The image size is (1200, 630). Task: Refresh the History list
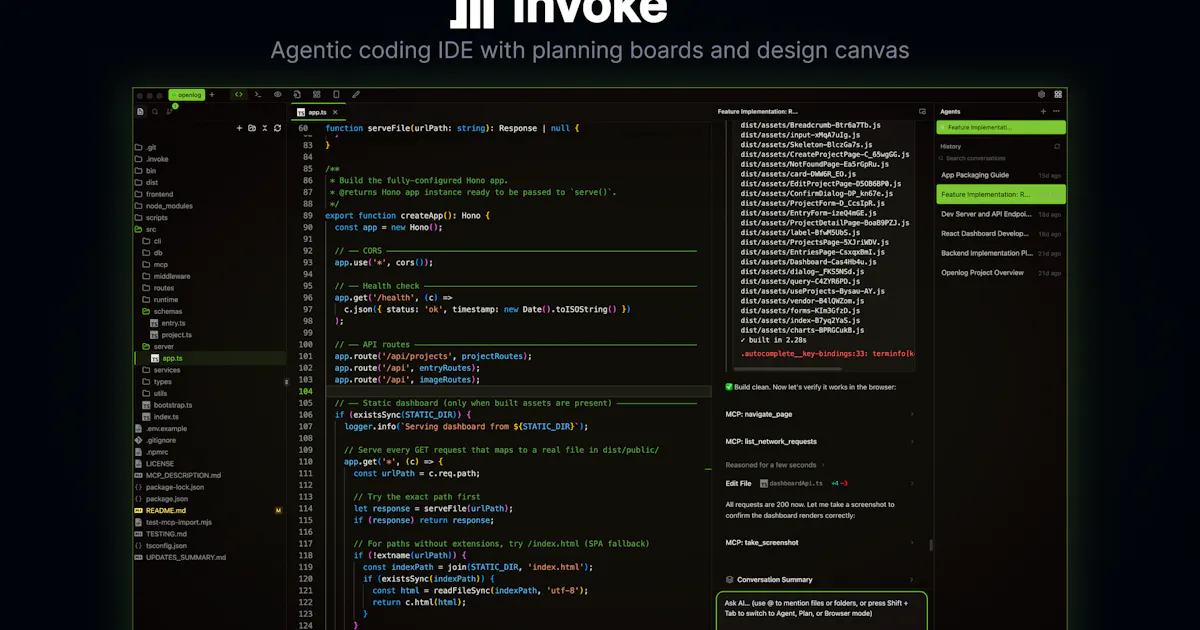pos(1057,146)
